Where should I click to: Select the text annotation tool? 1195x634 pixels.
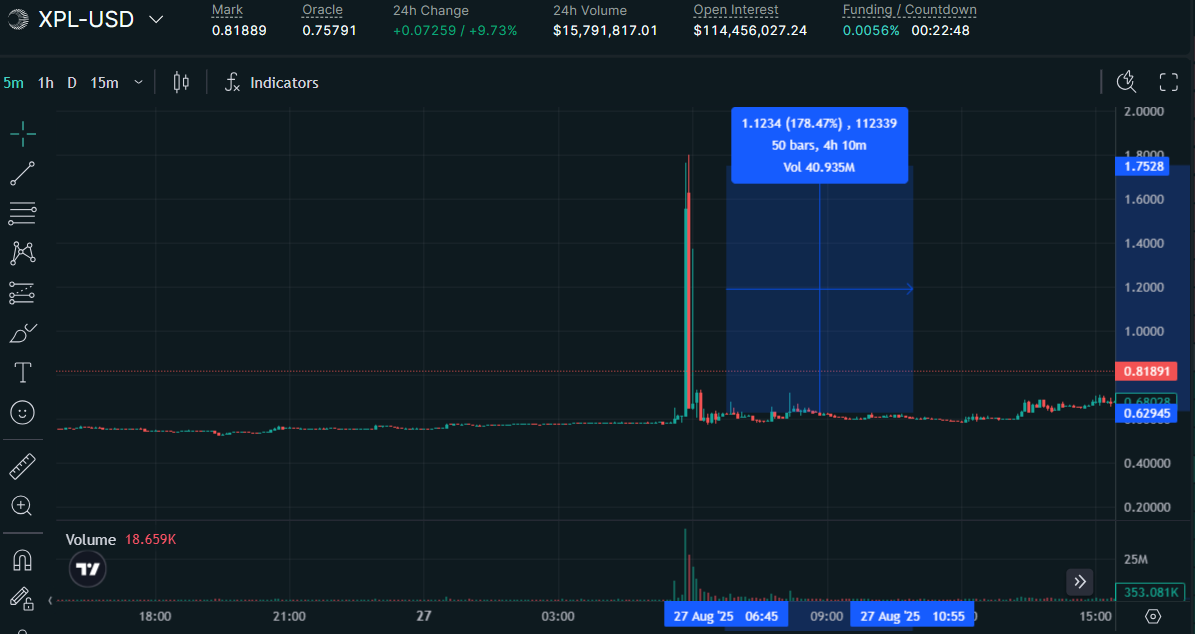[x=22, y=373]
